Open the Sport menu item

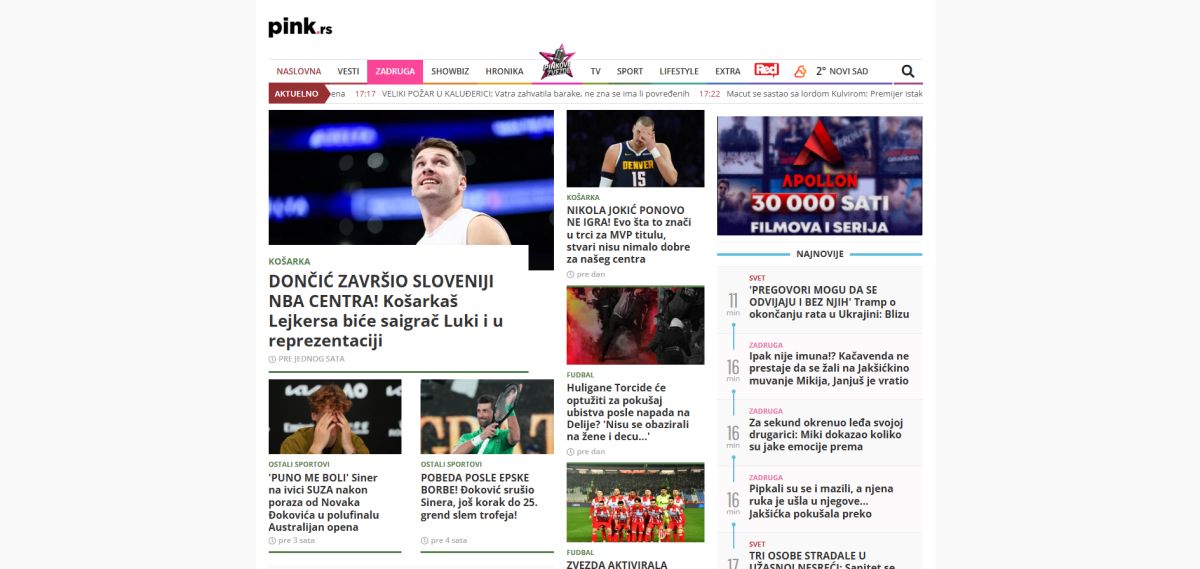coord(630,71)
